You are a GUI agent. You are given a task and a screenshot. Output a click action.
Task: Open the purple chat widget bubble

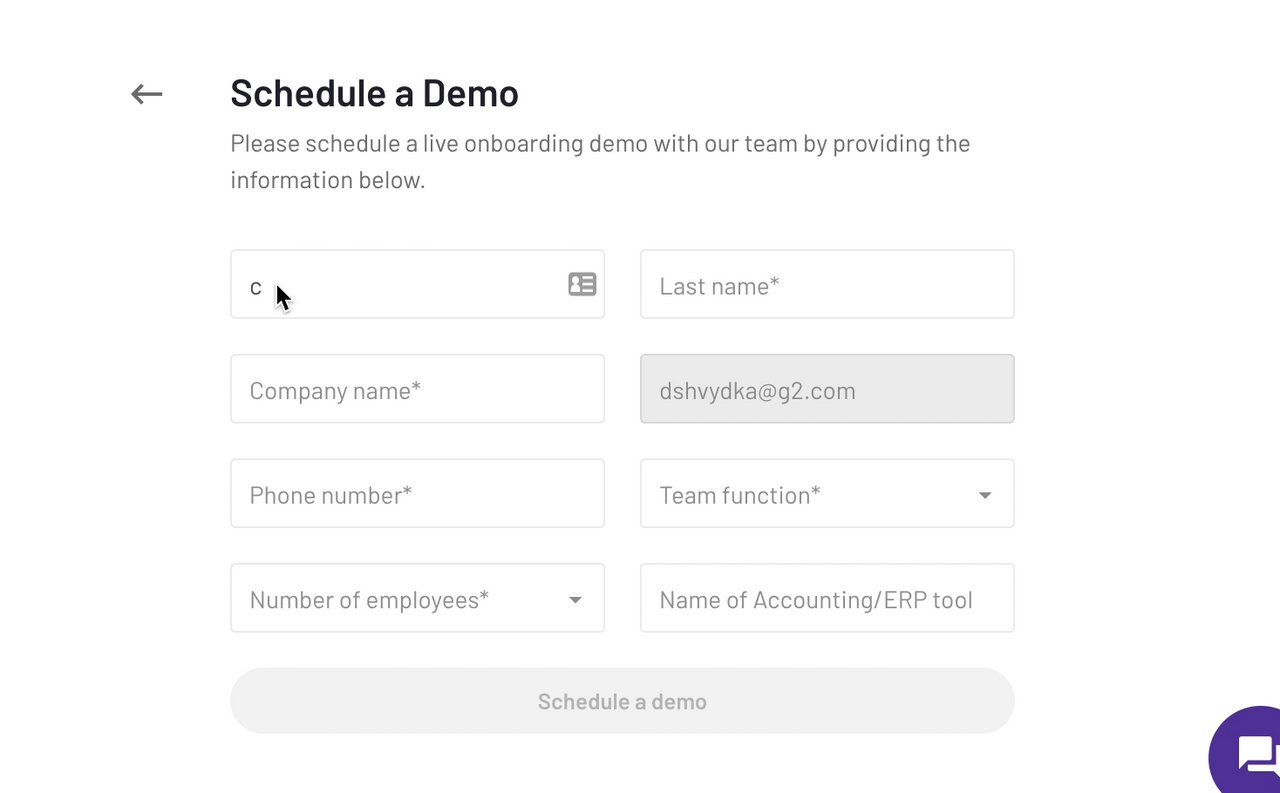[1252, 754]
